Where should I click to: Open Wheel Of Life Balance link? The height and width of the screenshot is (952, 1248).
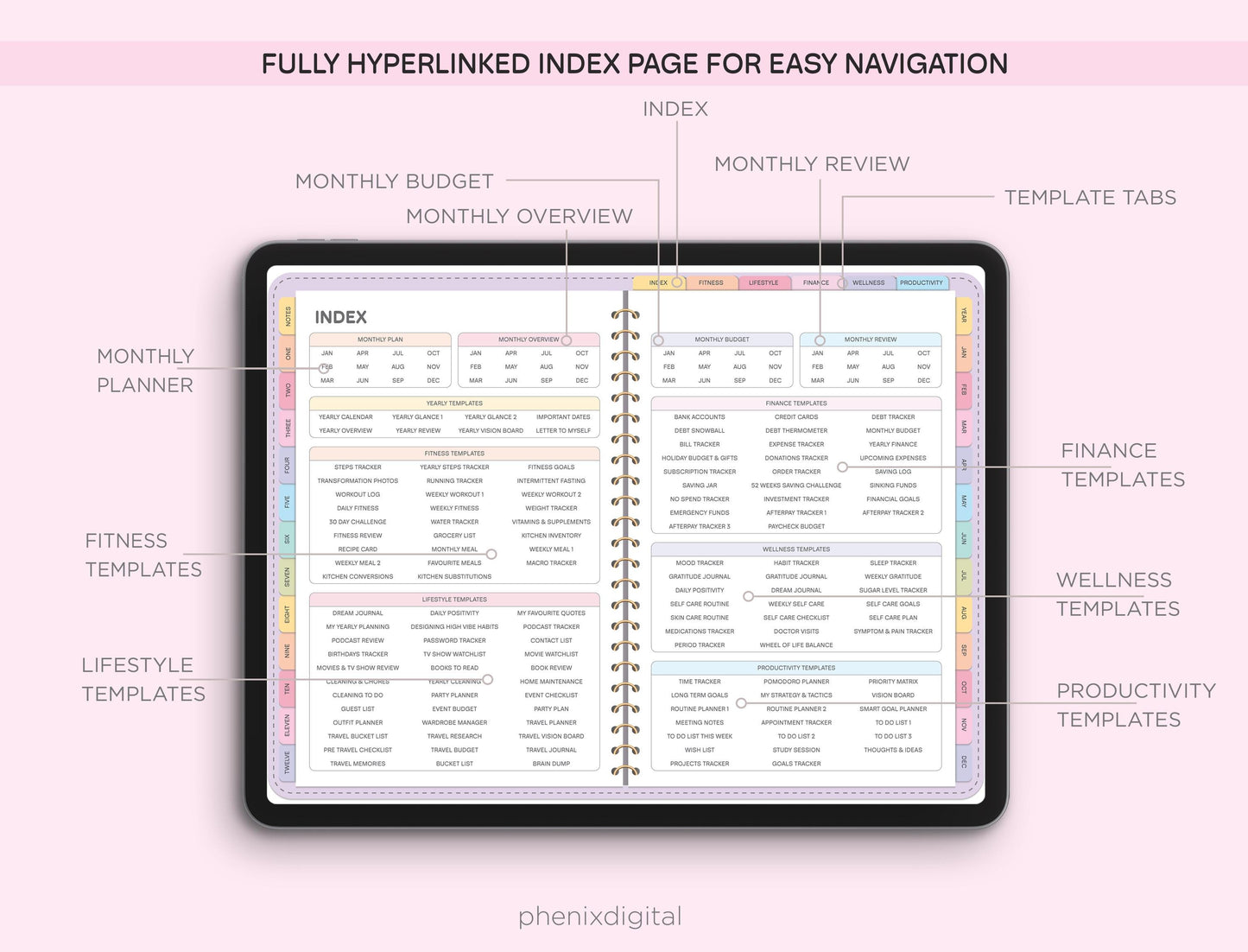click(x=796, y=645)
